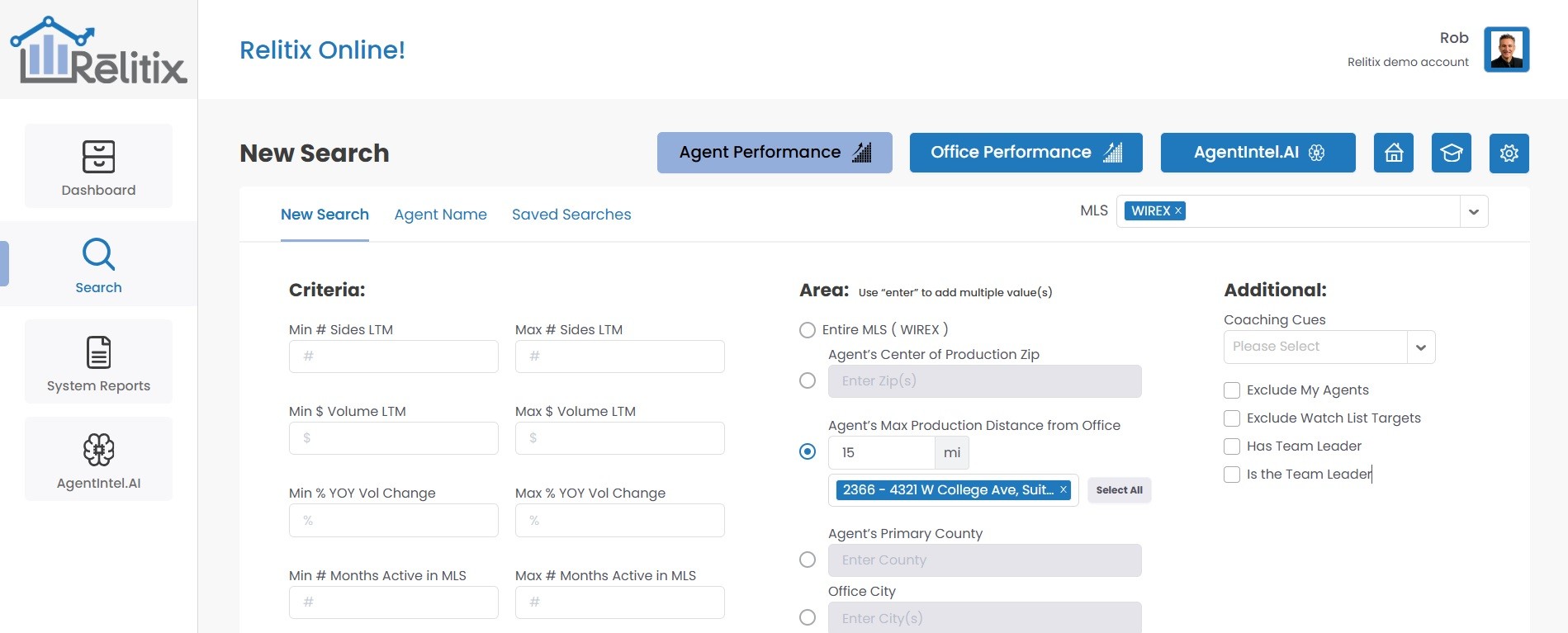Select Agent's Center of Production Zip radio
The width and height of the screenshot is (1568, 633).
click(808, 380)
